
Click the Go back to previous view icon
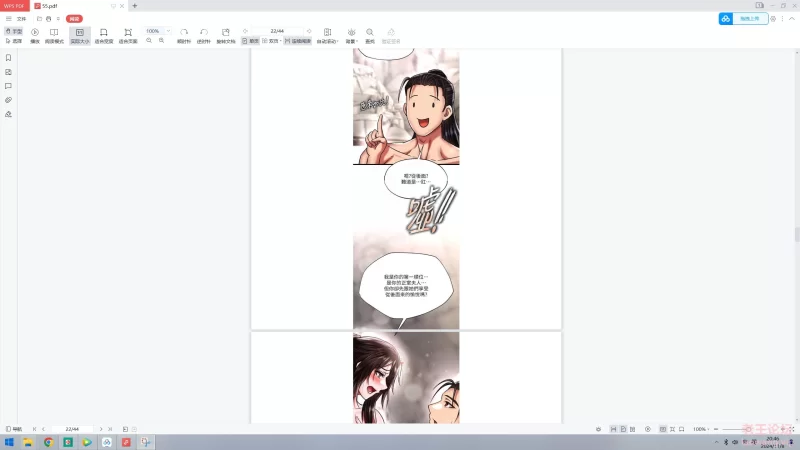pos(126,429)
